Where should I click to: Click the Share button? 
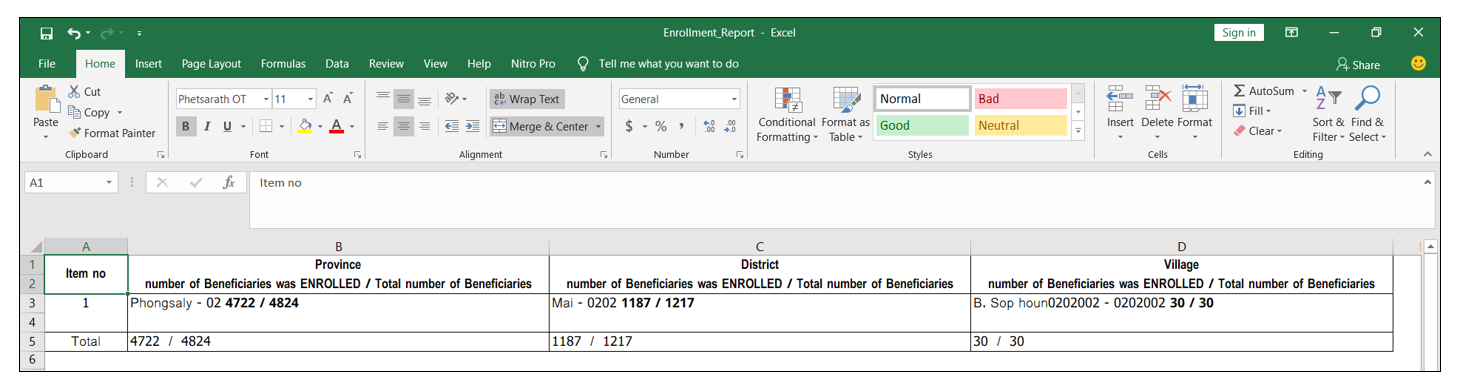tap(1358, 64)
